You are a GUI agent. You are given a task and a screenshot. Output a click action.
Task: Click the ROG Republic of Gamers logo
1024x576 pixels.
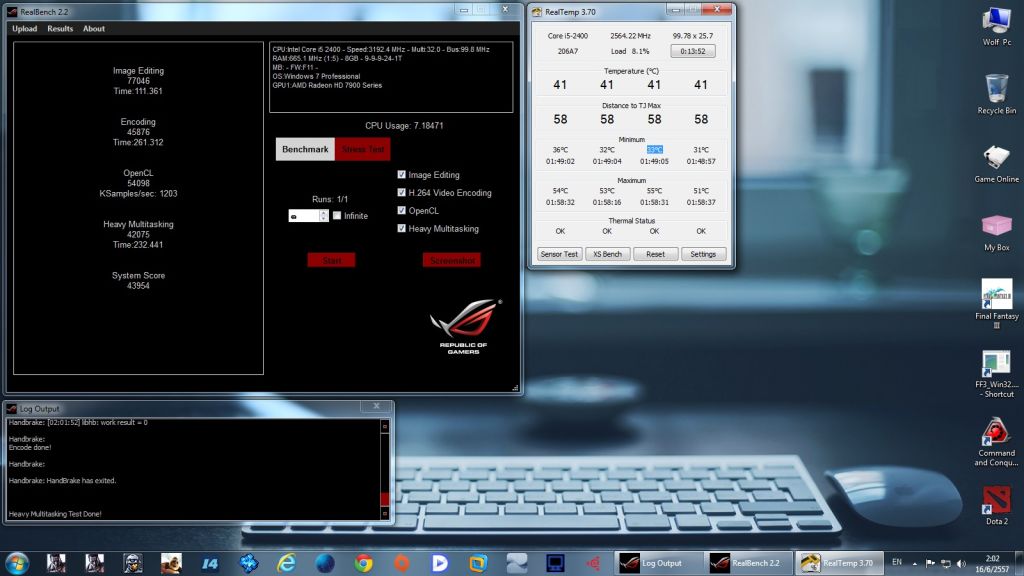click(464, 327)
